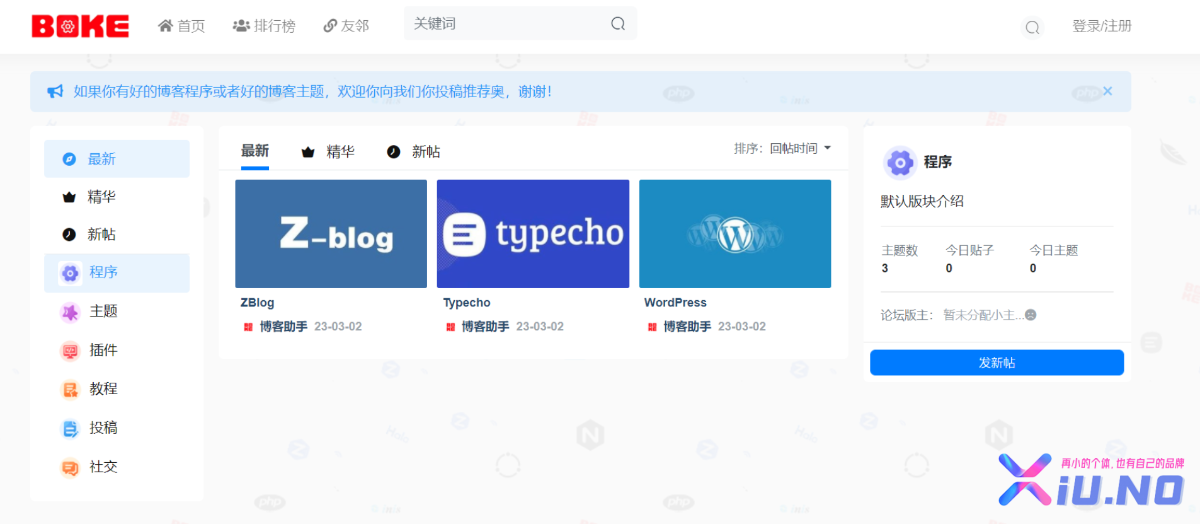Open the typecho thumbnail image
Image resolution: width=1200 pixels, height=524 pixels.
pos(533,234)
